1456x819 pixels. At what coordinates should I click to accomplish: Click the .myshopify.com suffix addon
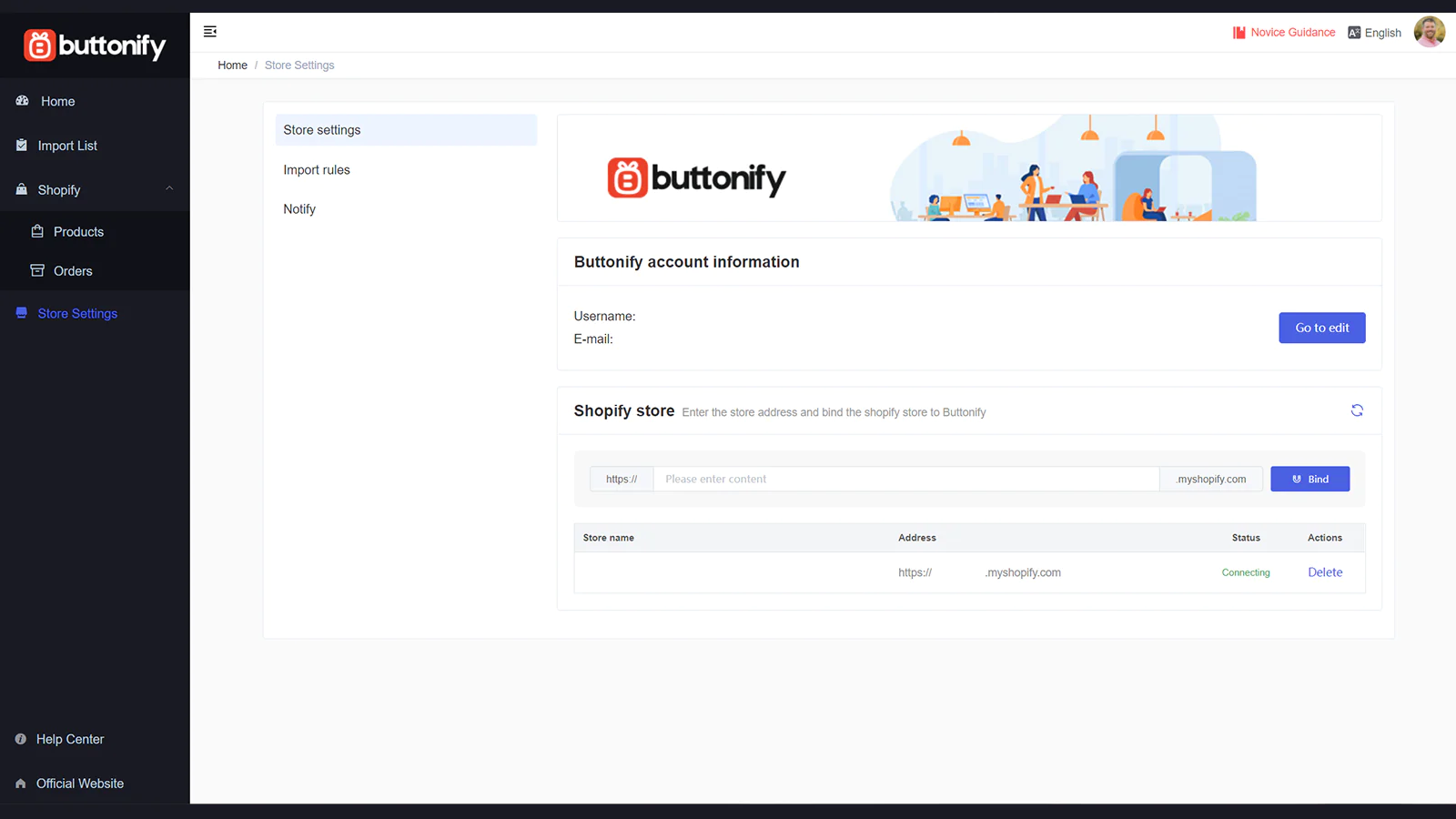pos(1211,479)
